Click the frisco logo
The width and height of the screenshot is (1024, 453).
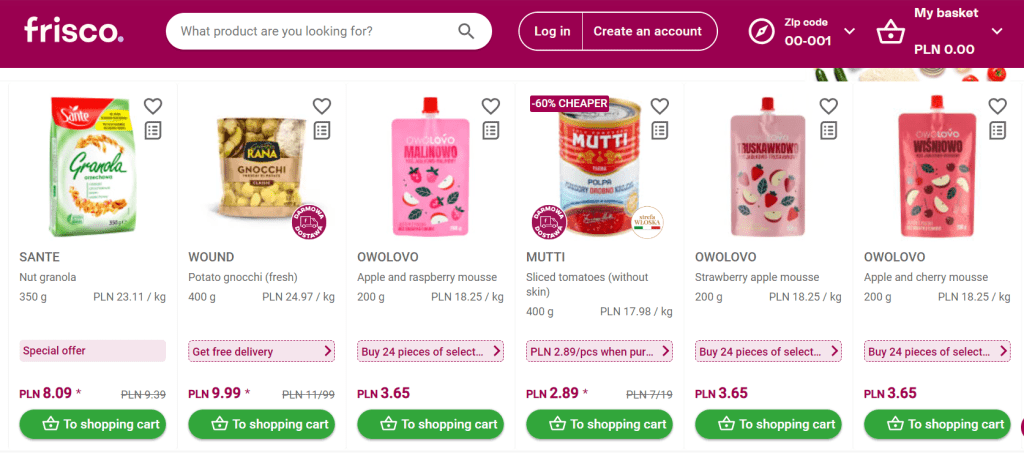73,30
